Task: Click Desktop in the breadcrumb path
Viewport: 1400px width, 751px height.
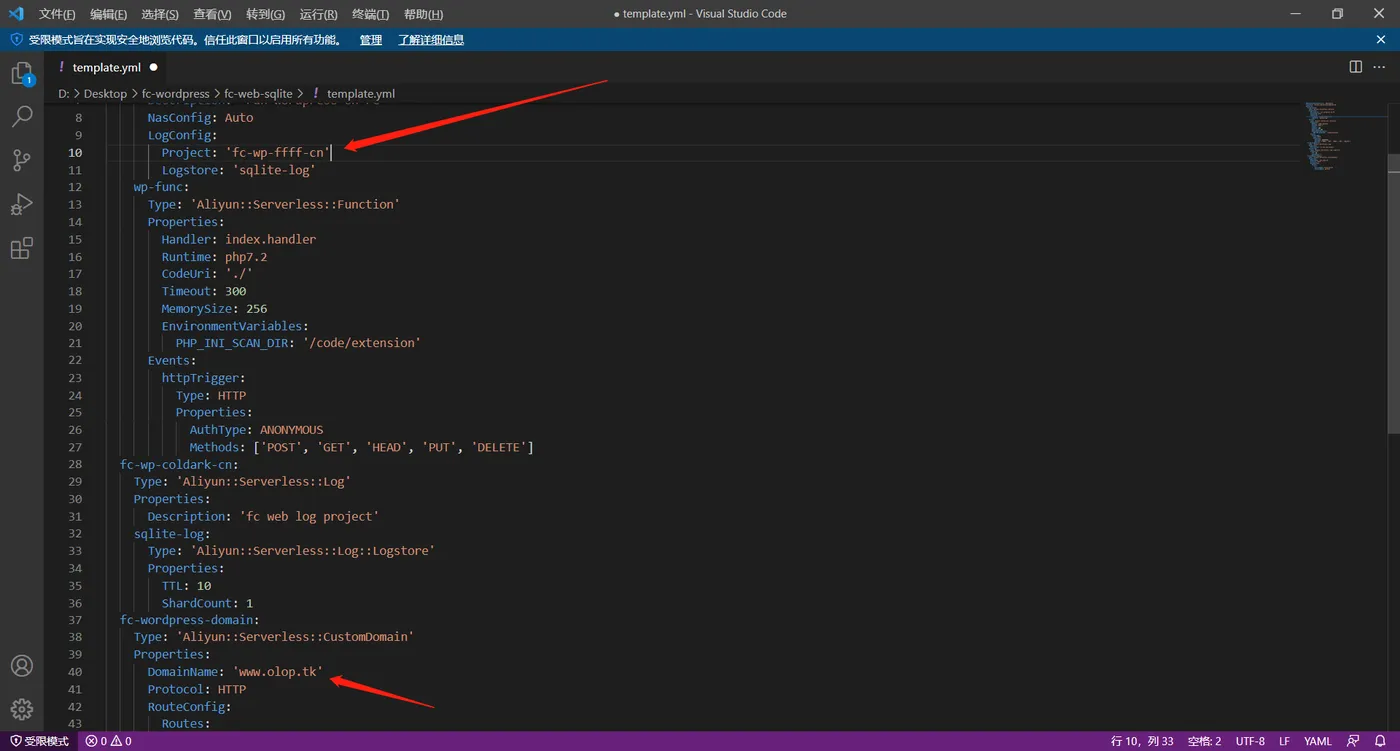Action: (105, 93)
